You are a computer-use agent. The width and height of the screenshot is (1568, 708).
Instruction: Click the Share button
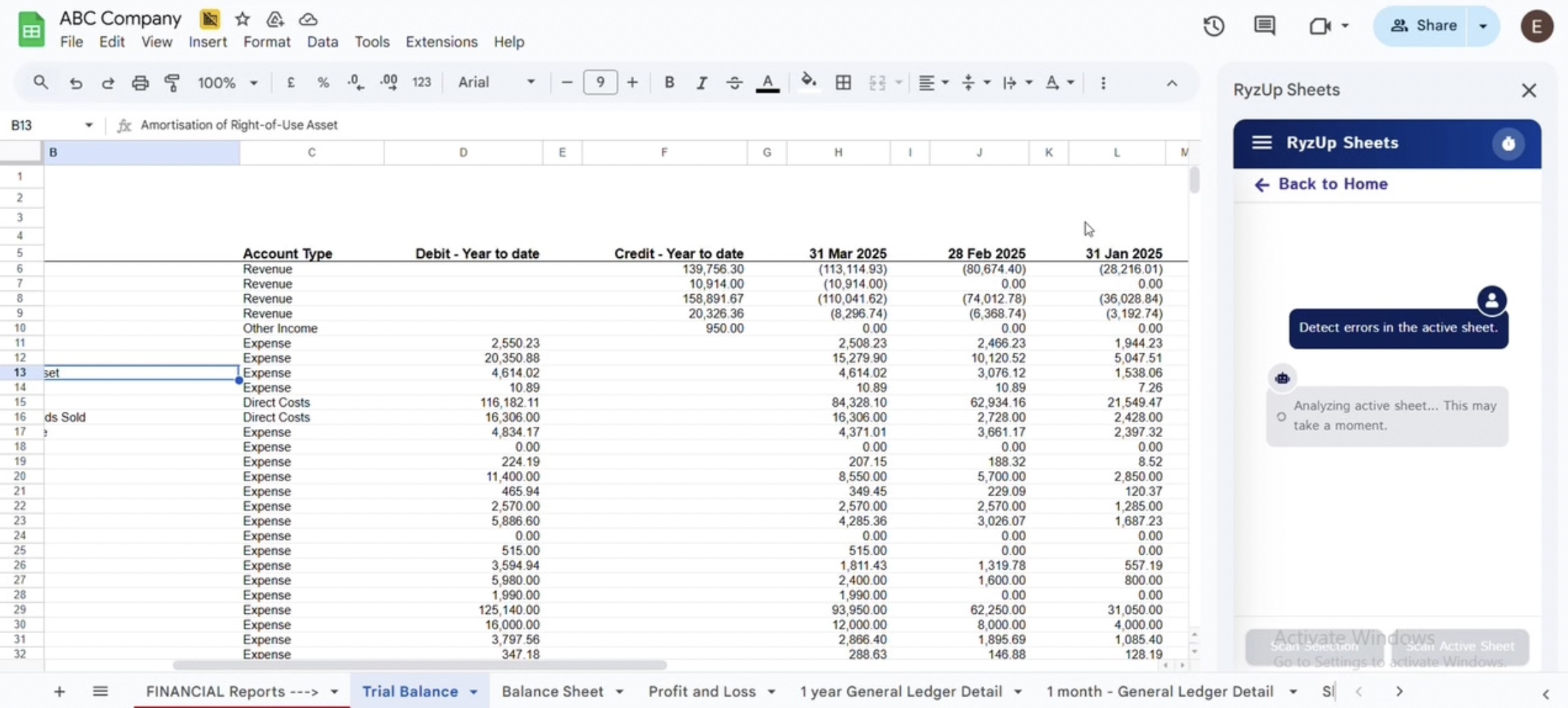pyautogui.click(x=1422, y=26)
